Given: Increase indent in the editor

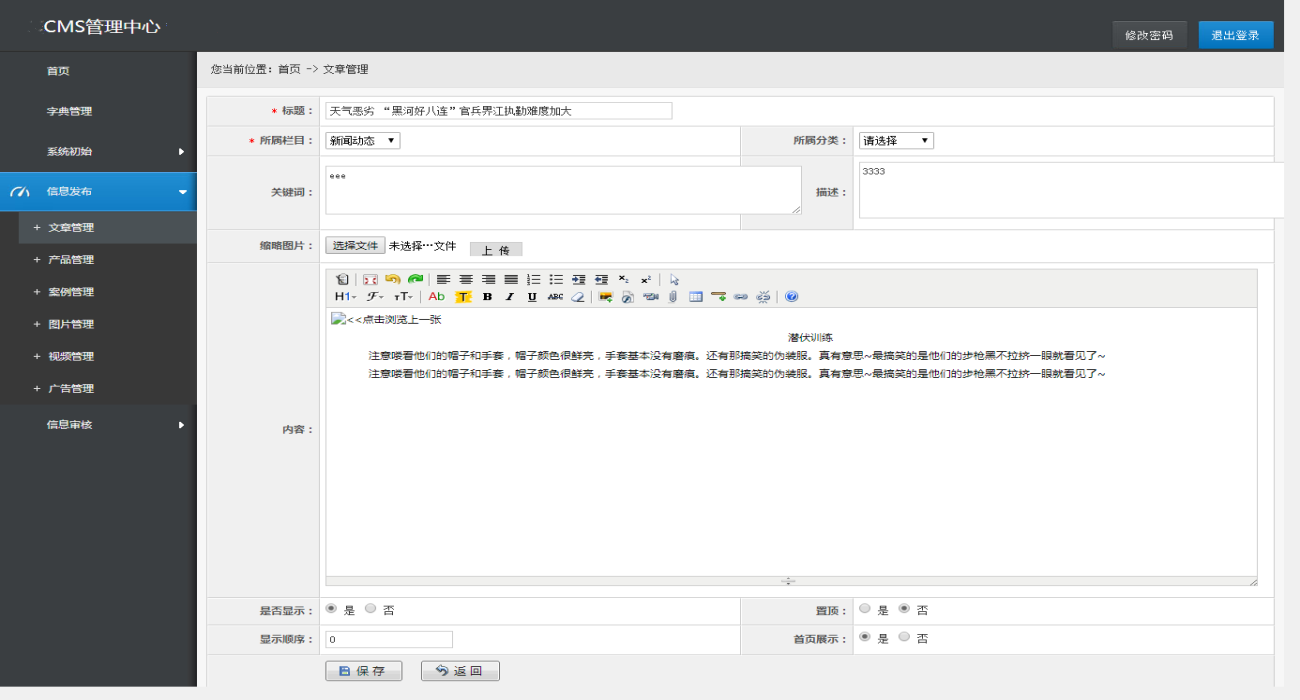Looking at the screenshot, I should 578,279.
